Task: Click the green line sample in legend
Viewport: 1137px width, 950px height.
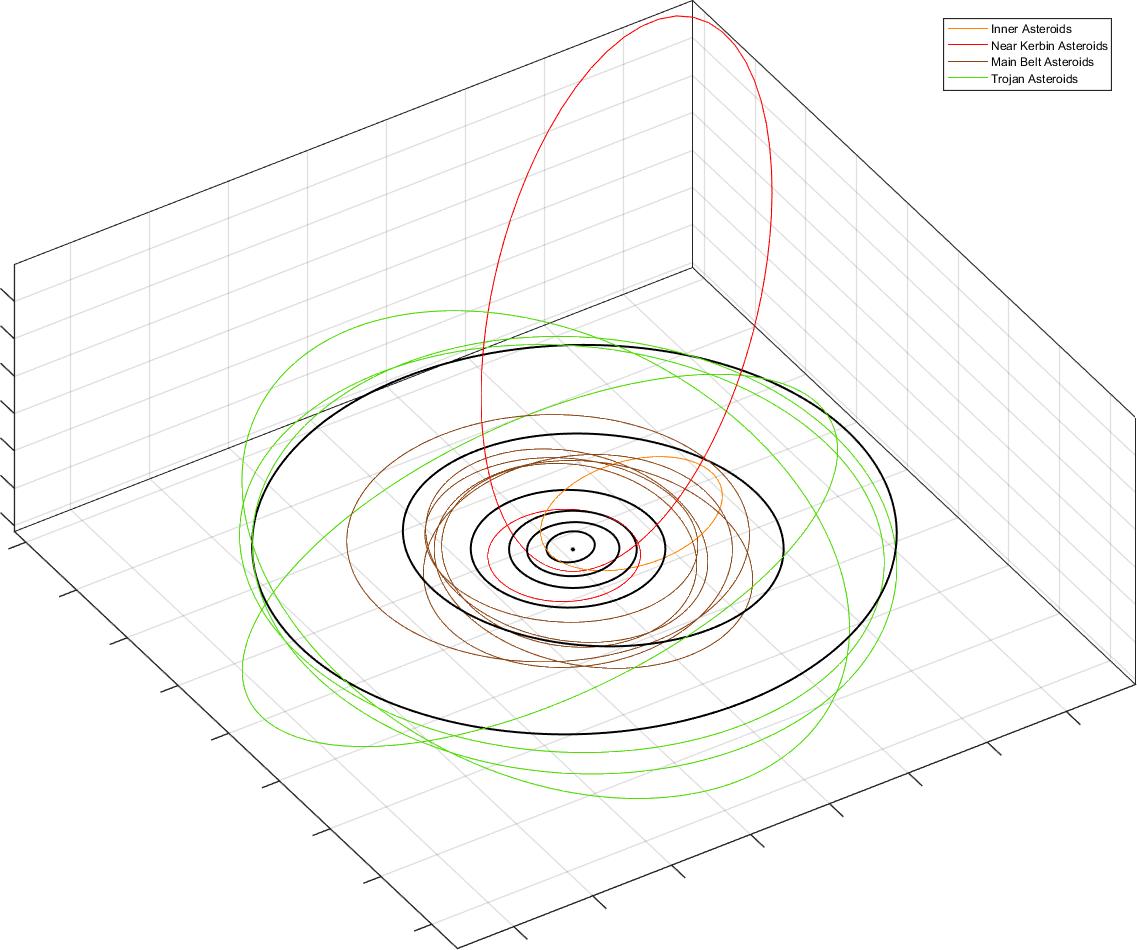Action: (967, 79)
